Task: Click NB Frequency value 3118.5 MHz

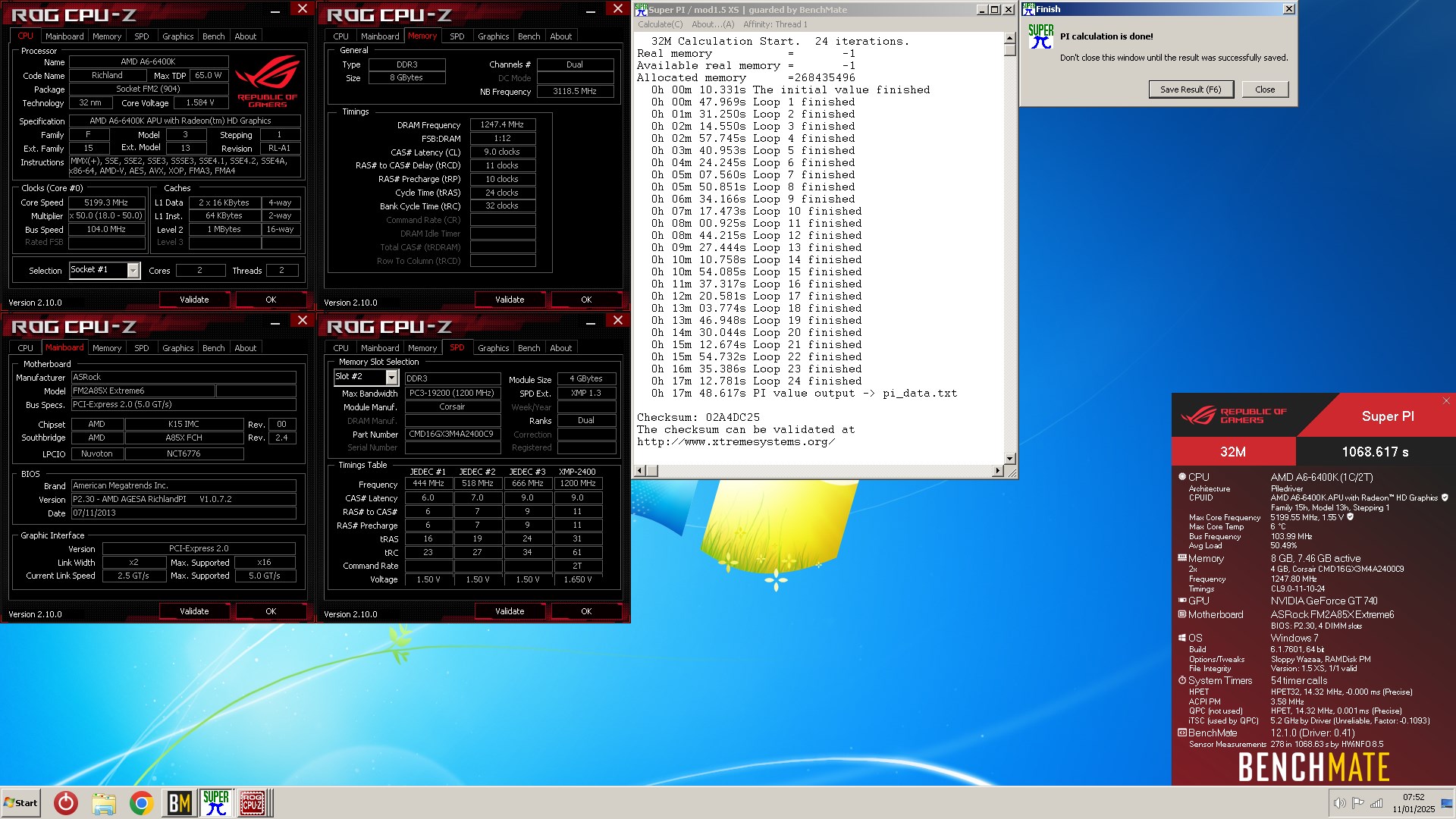Action: (x=575, y=91)
